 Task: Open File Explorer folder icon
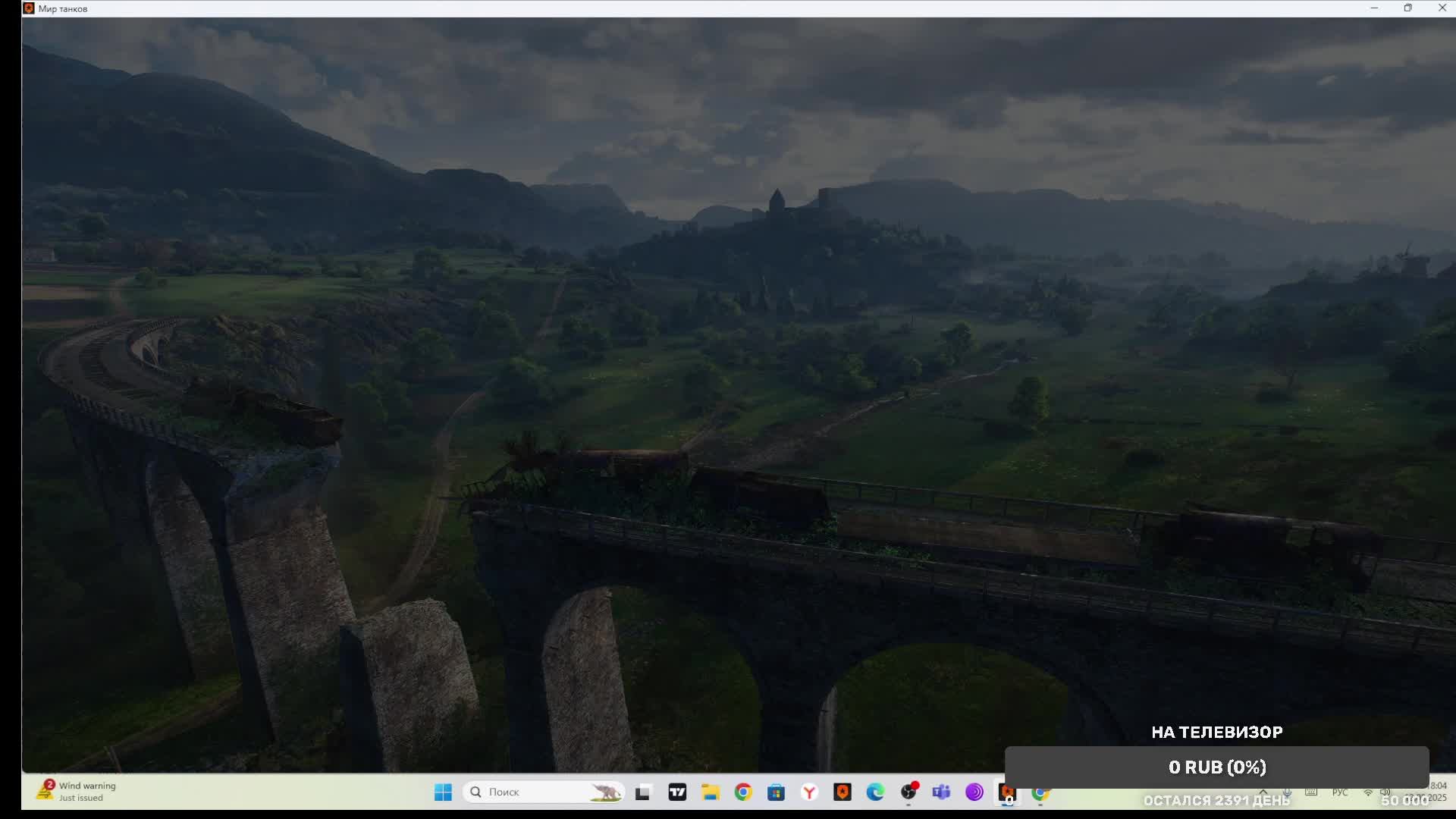(711, 792)
